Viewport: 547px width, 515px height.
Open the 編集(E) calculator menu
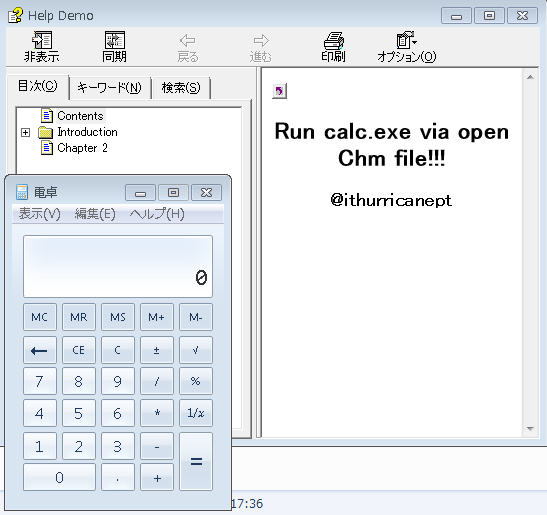95,214
